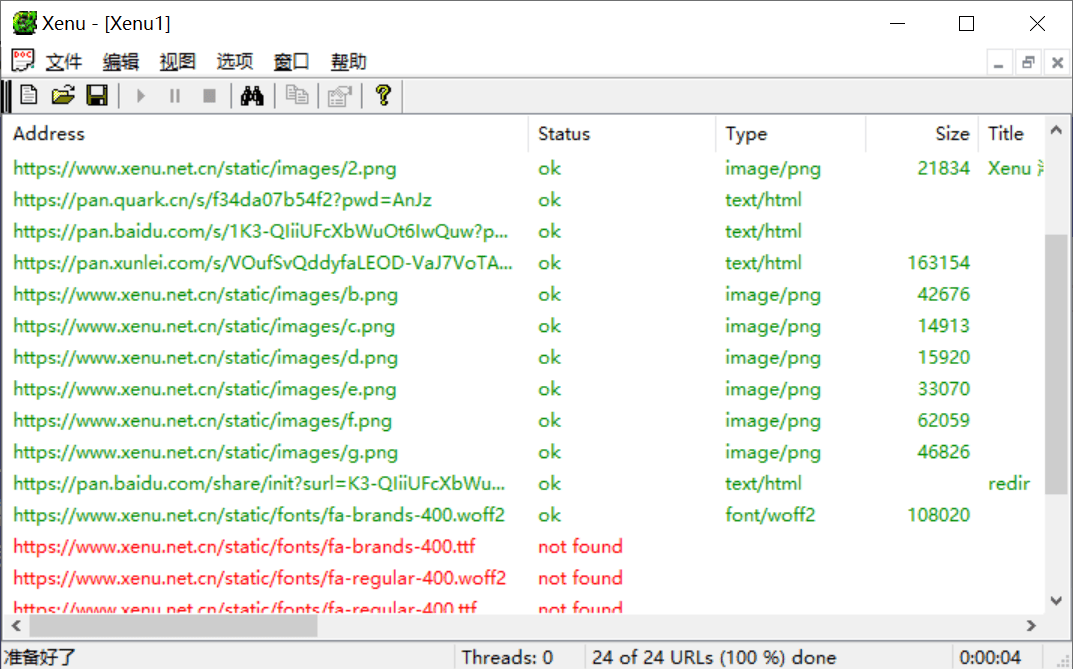Select the images/b.png address row

click(524, 294)
